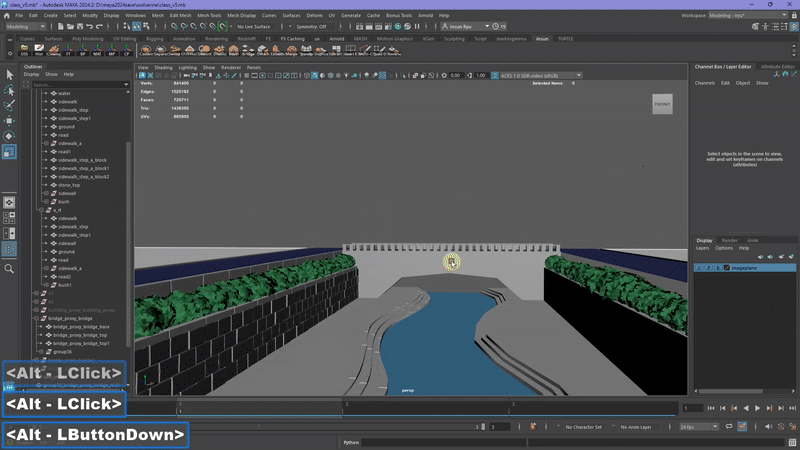Expand the bridge_proxy_bridge group in Outliner
The height and width of the screenshot is (450, 800).
pos(36,318)
